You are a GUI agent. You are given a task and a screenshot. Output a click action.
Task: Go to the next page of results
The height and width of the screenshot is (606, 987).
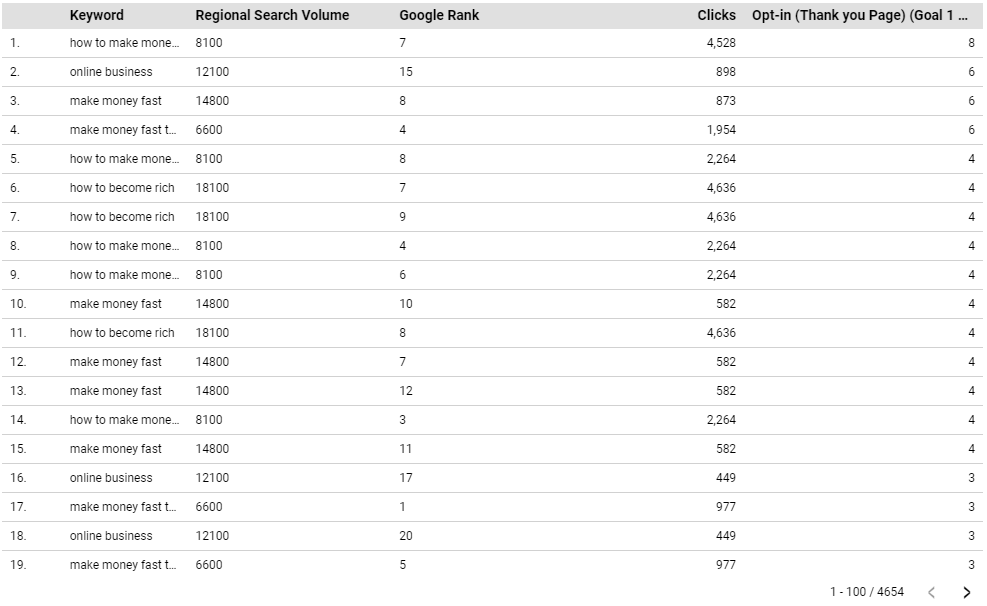(x=966, y=592)
